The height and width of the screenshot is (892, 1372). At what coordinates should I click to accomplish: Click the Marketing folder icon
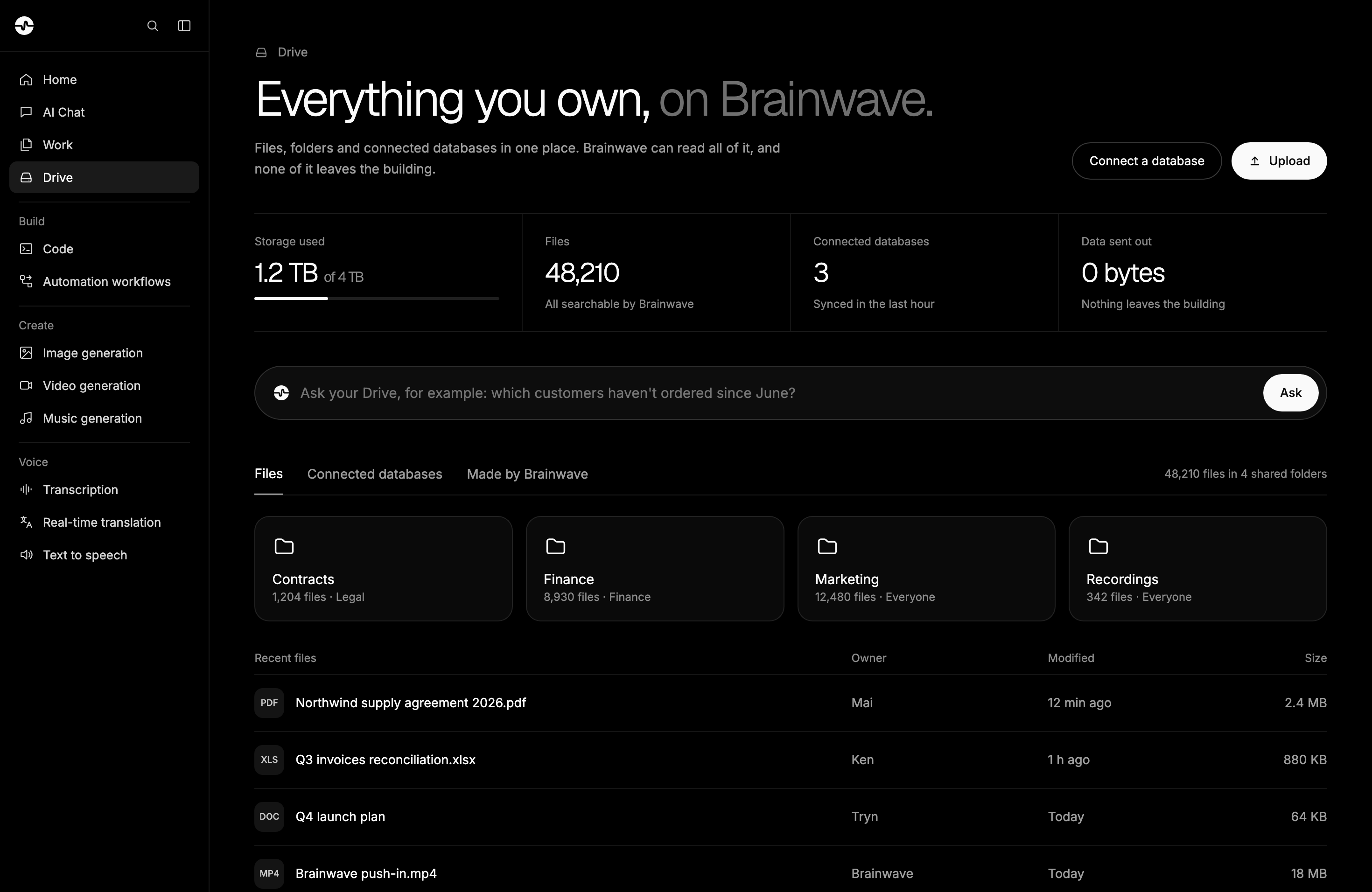[826, 546]
